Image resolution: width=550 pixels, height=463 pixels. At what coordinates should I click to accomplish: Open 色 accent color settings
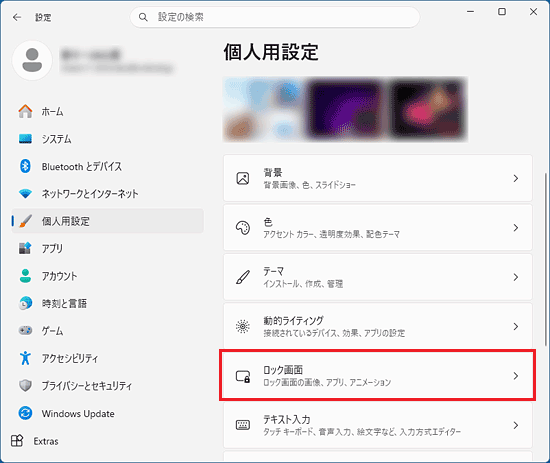point(378,228)
